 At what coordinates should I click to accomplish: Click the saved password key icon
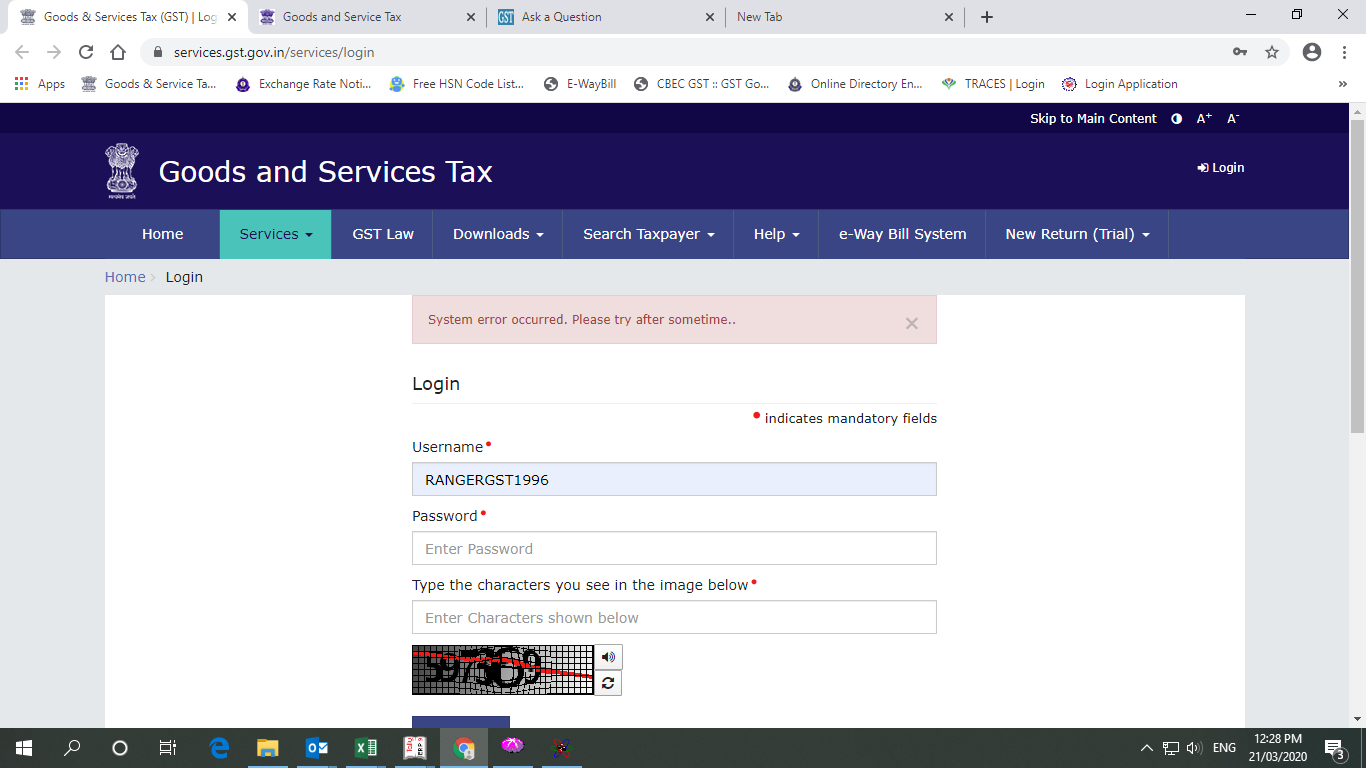[x=1240, y=52]
